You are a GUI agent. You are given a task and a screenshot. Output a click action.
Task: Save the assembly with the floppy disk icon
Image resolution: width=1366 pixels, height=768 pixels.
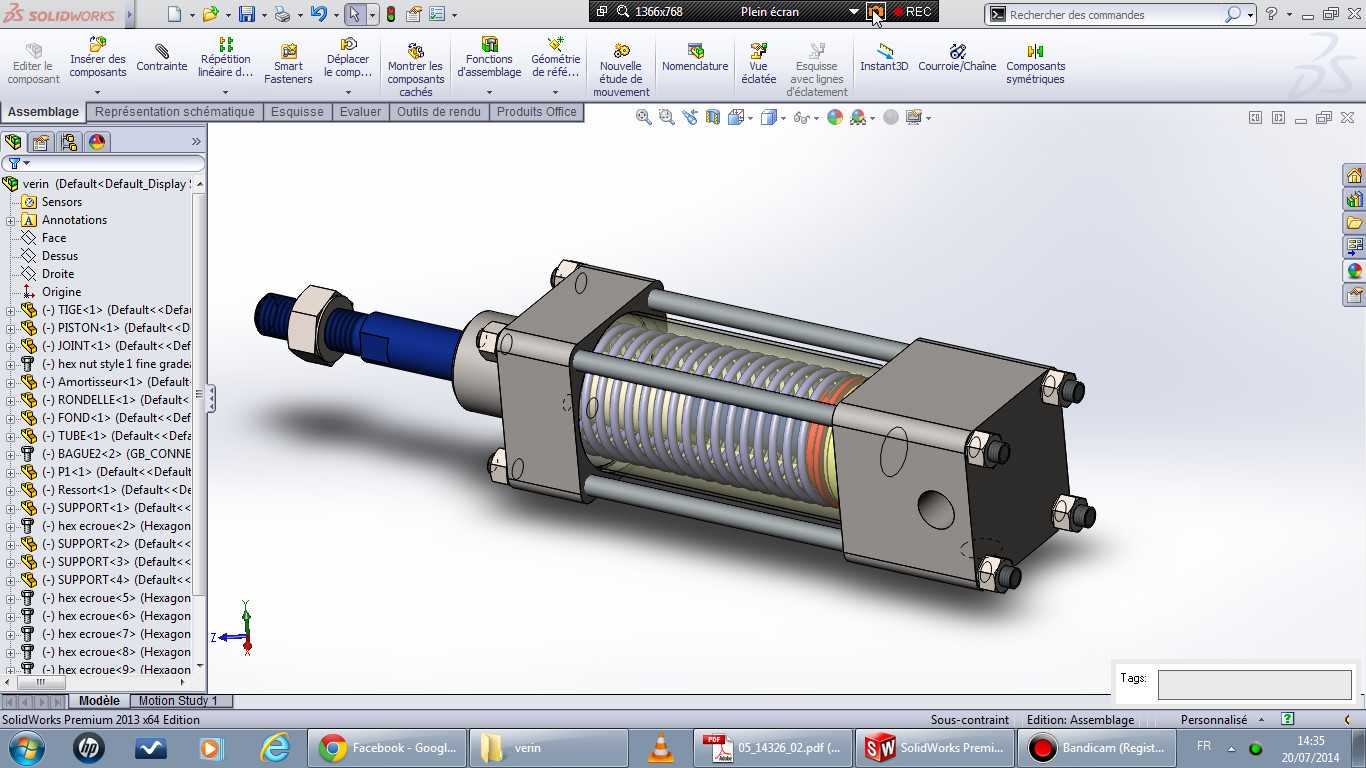[246, 14]
